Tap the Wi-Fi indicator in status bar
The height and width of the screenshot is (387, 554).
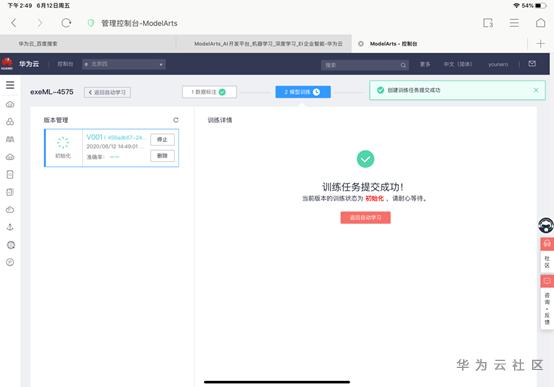click(516, 6)
